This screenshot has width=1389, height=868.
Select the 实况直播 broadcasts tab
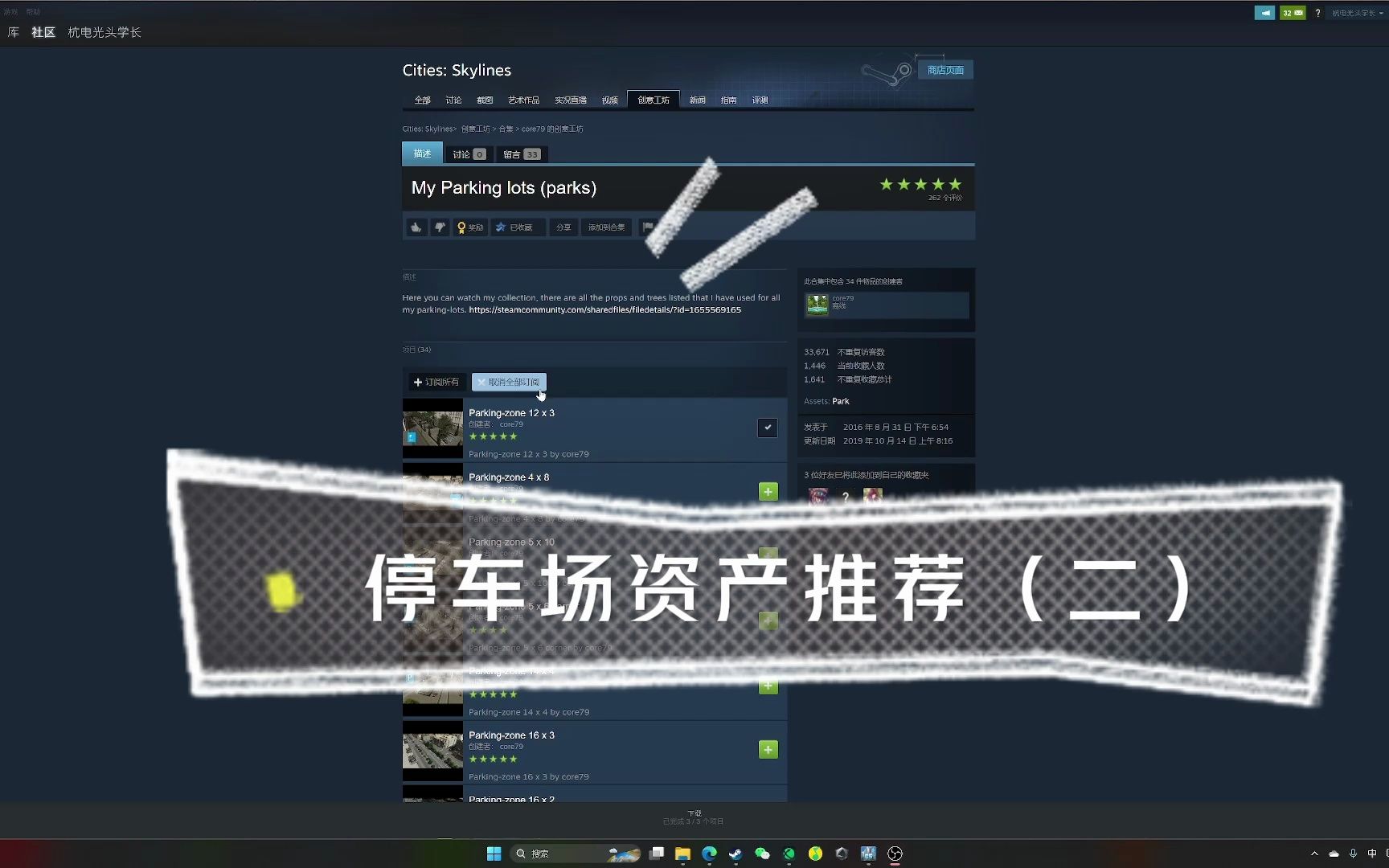570,100
